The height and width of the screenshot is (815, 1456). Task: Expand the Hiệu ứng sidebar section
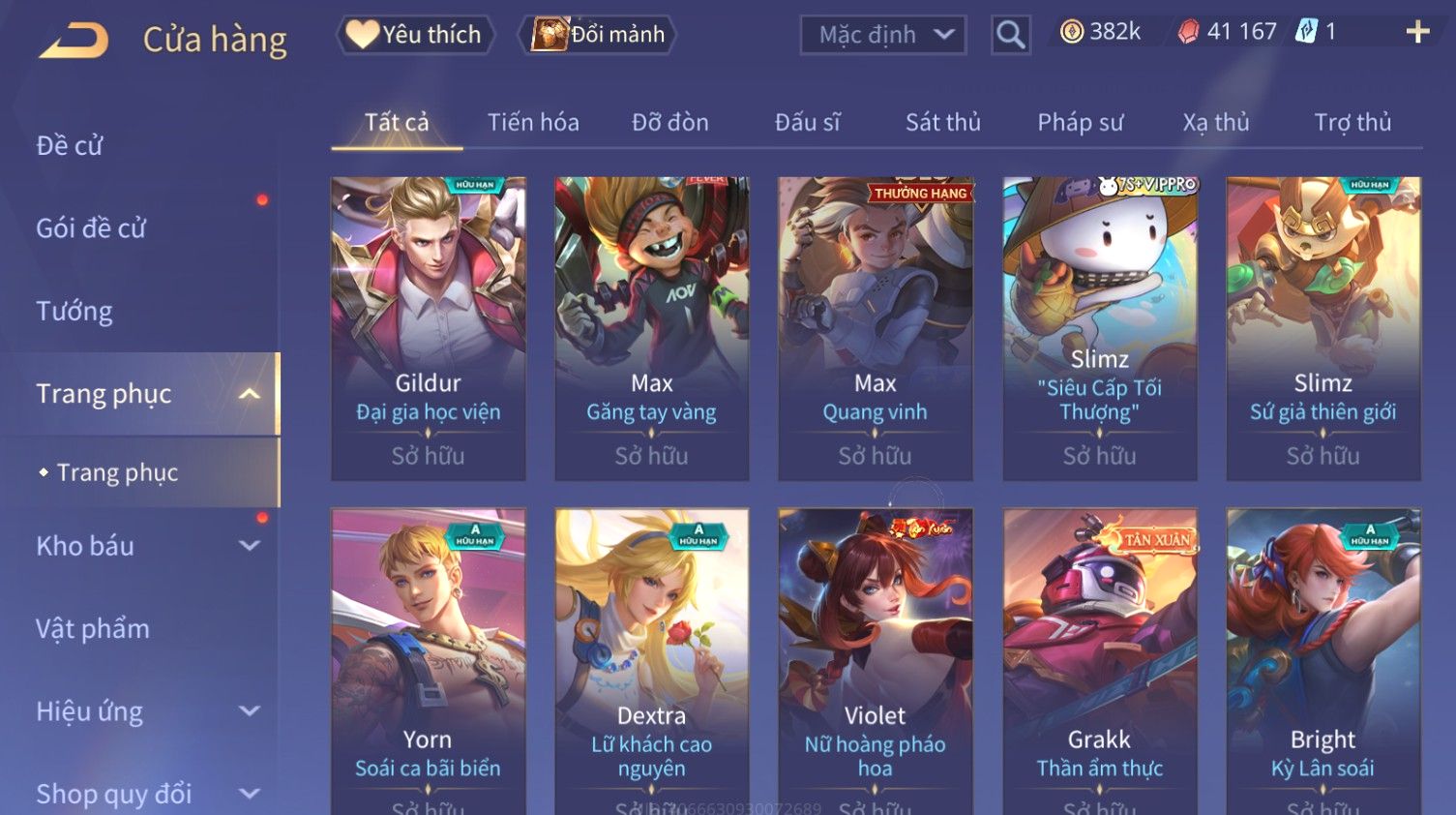250,711
